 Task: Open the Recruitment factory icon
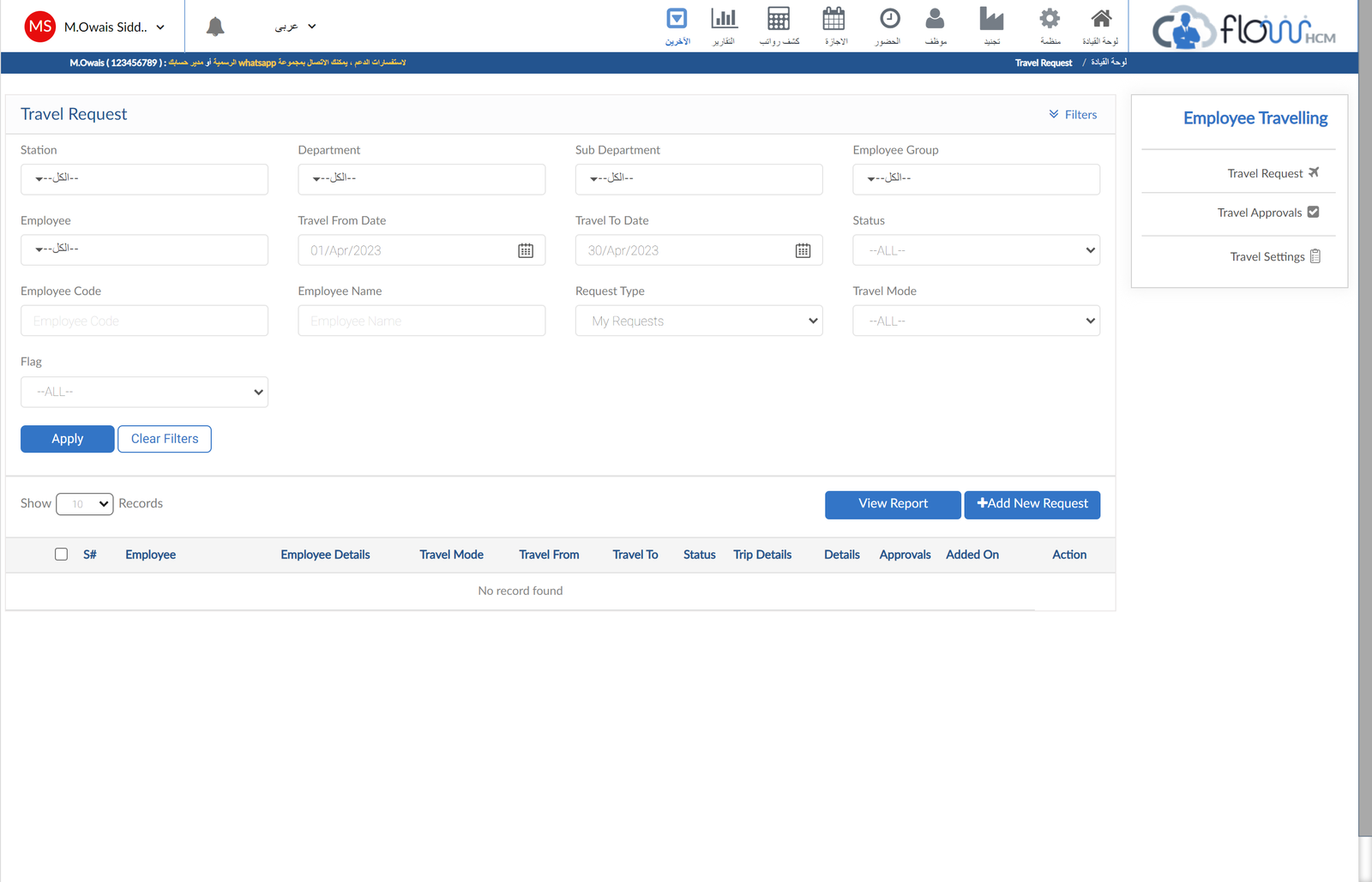point(991,19)
